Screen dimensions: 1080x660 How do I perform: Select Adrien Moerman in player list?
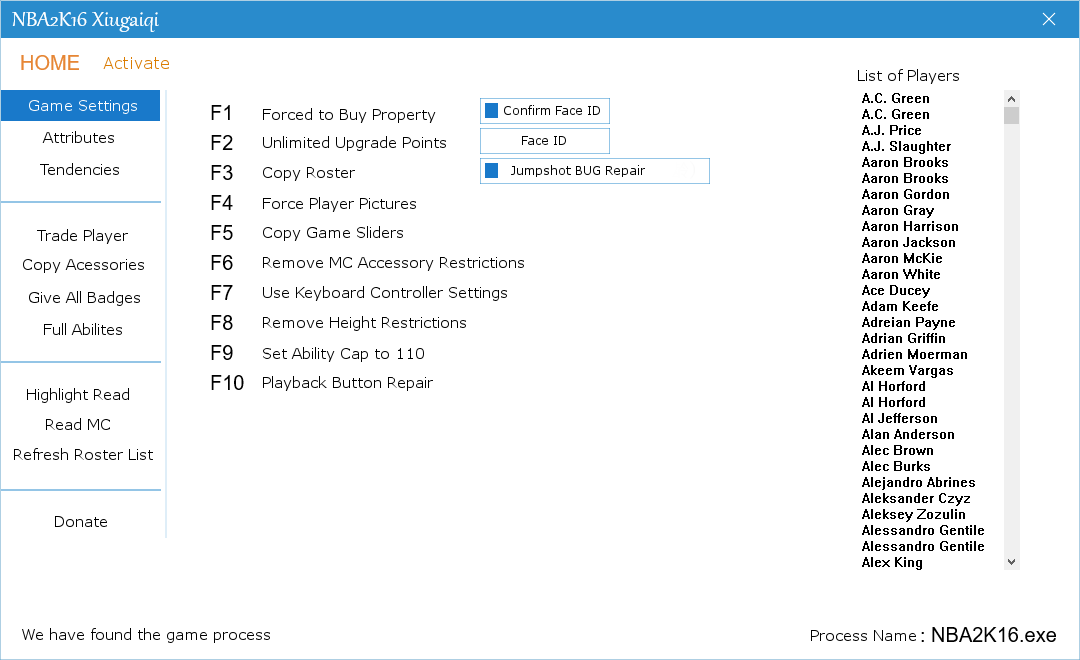tap(914, 354)
